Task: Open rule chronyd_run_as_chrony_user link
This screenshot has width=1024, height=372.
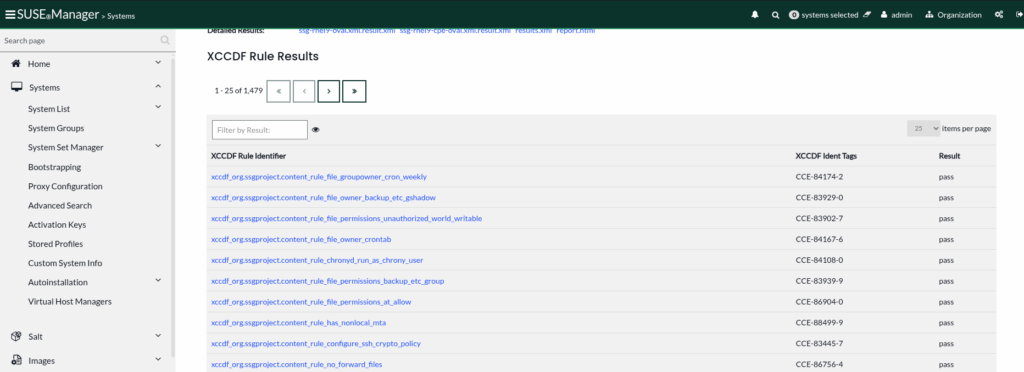Action: pos(317,260)
